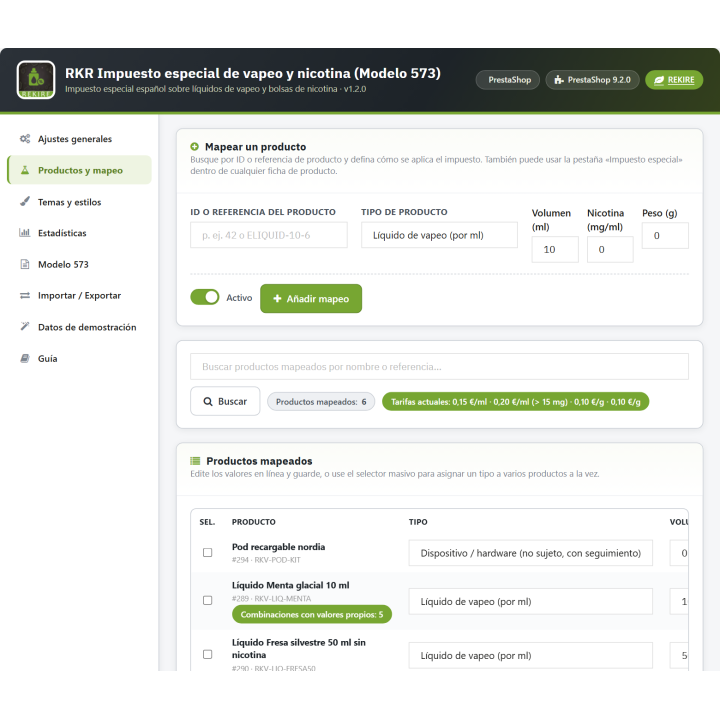Click the TIPO column header

point(418,522)
